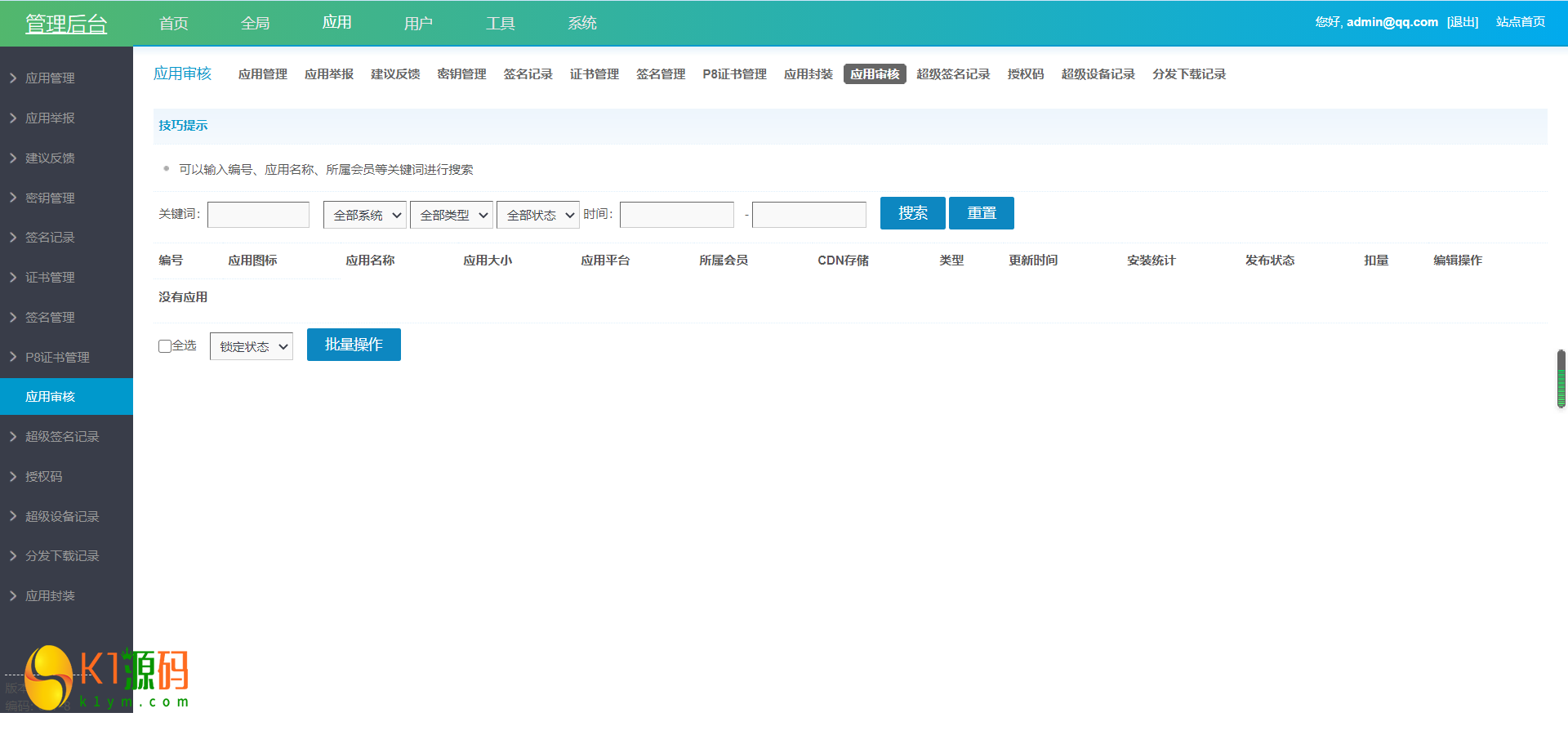Open the 系统 top navigation menu
Viewport: 1568px width, 735px height.
coord(582,24)
